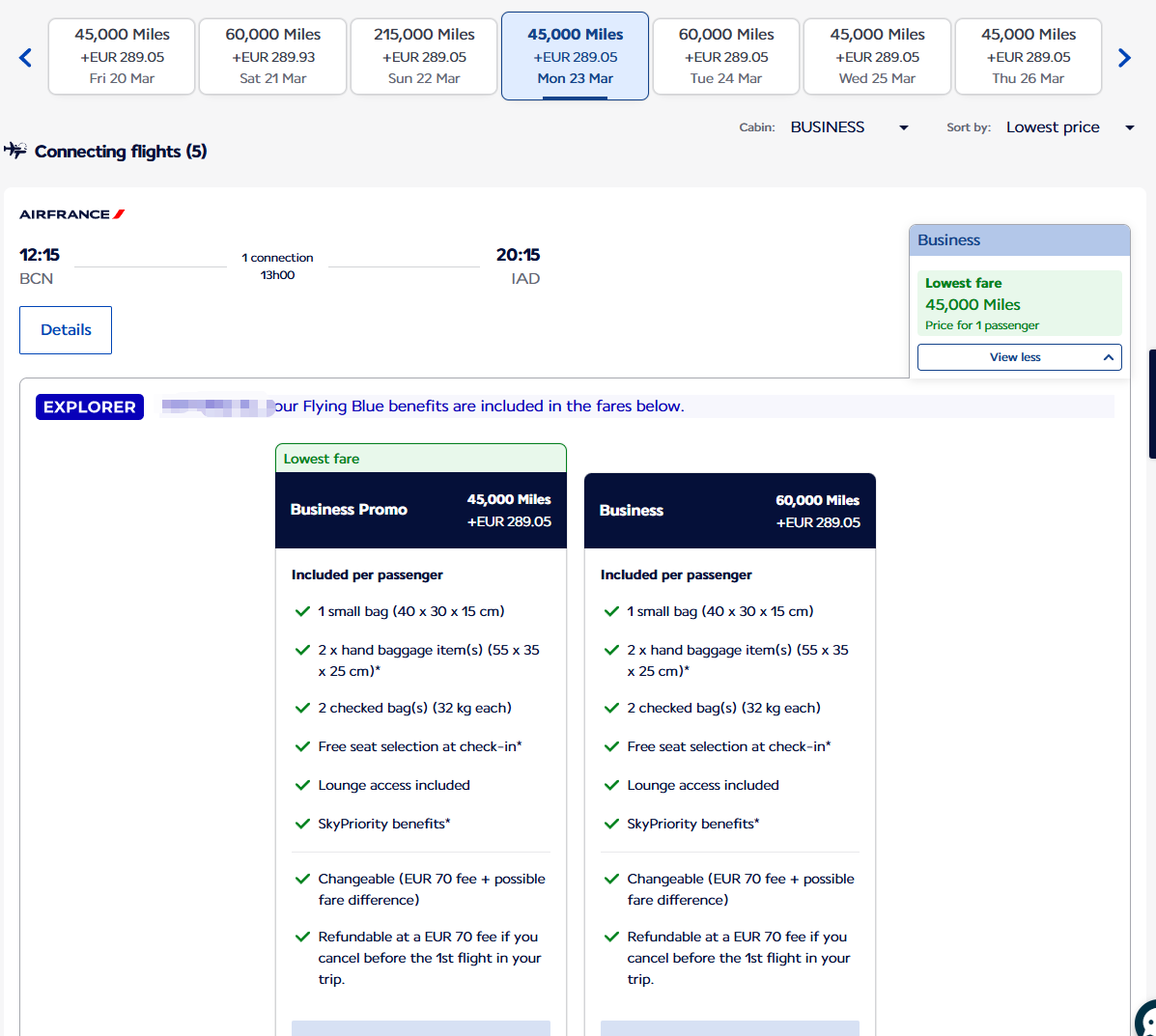
Task: Select the Business 60,000 Miles fare header
Action: pos(729,511)
